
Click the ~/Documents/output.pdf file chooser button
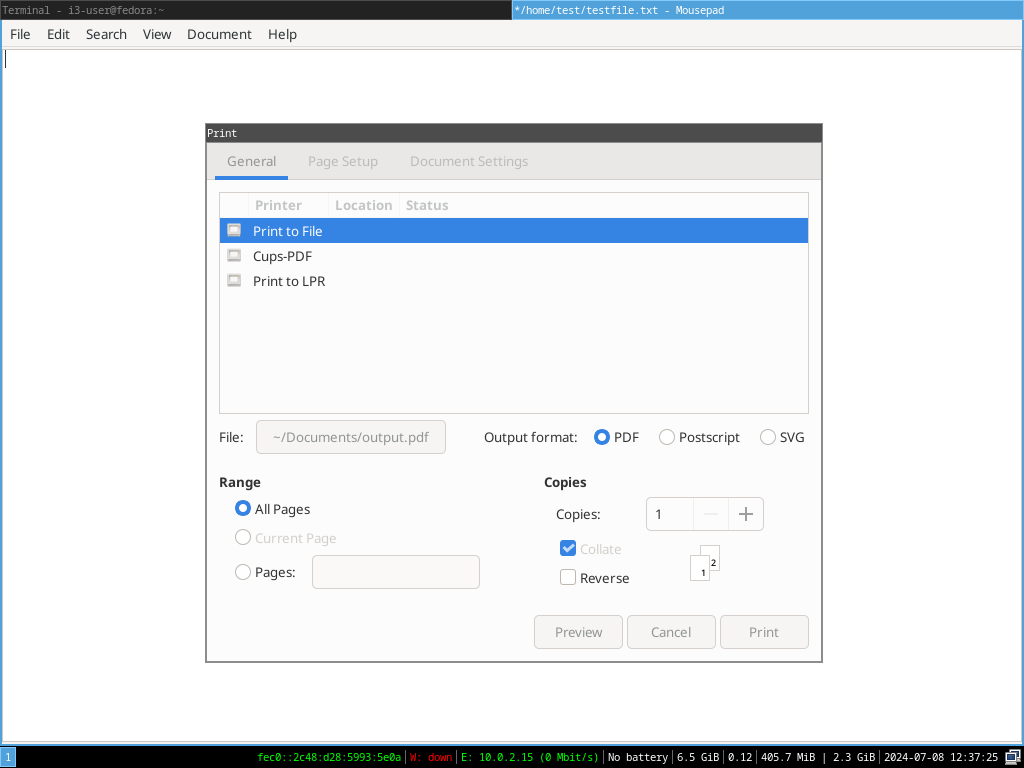click(351, 437)
